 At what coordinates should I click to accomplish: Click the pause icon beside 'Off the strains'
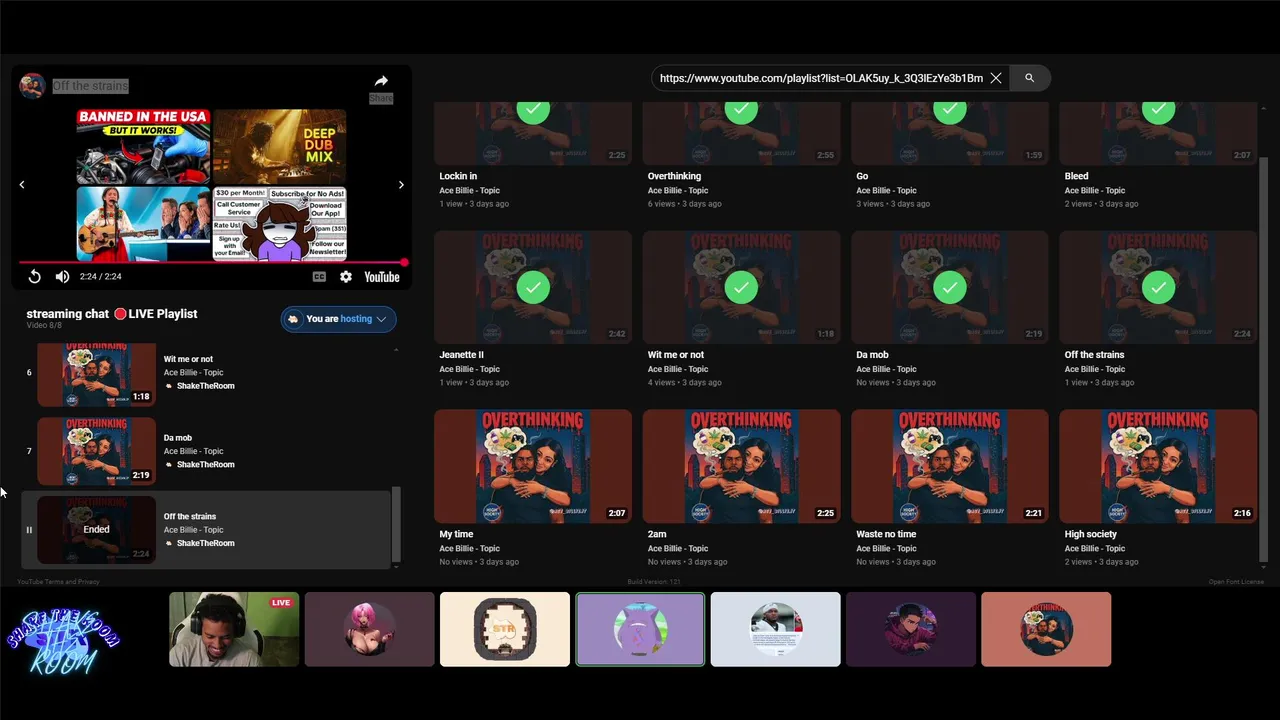[x=29, y=530]
